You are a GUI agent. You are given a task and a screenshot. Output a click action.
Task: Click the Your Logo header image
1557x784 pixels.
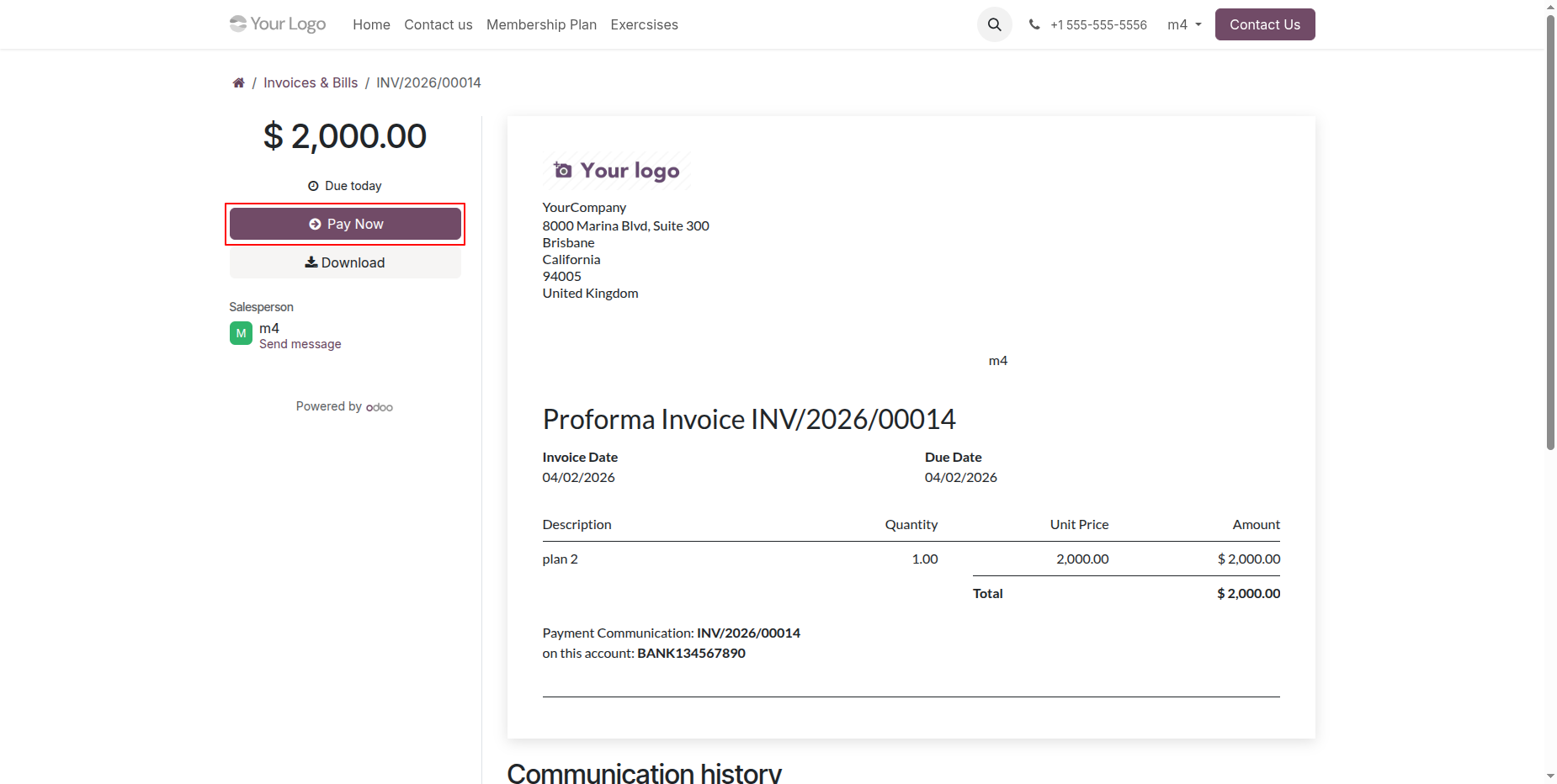278,24
